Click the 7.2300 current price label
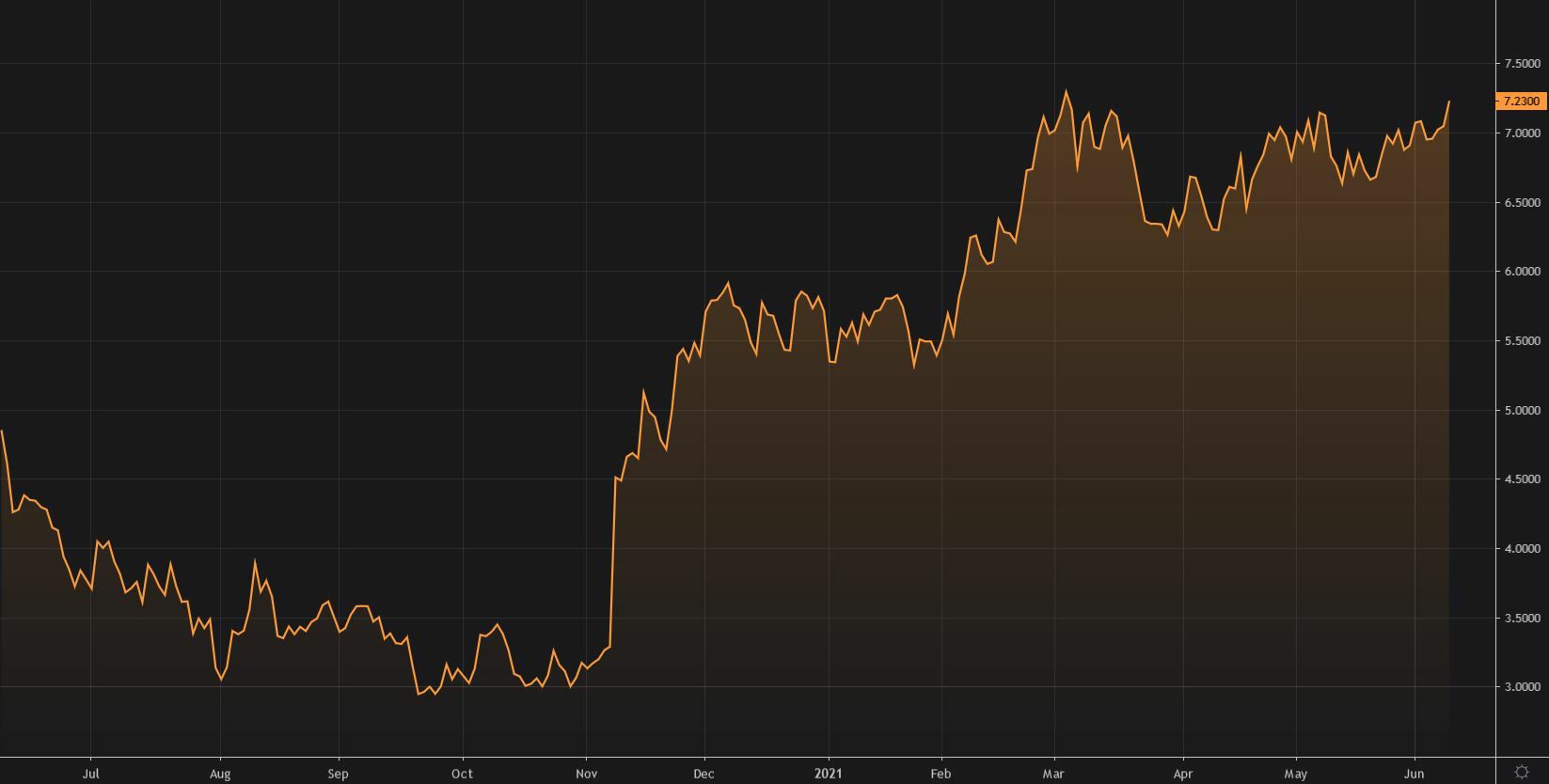Image resolution: width=1549 pixels, height=784 pixels. click(x=1521, y=101)
